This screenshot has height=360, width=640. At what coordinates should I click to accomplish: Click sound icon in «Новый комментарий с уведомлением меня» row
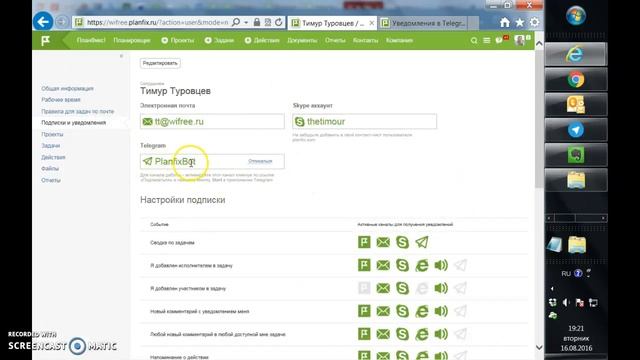click(x=441, y=311)
